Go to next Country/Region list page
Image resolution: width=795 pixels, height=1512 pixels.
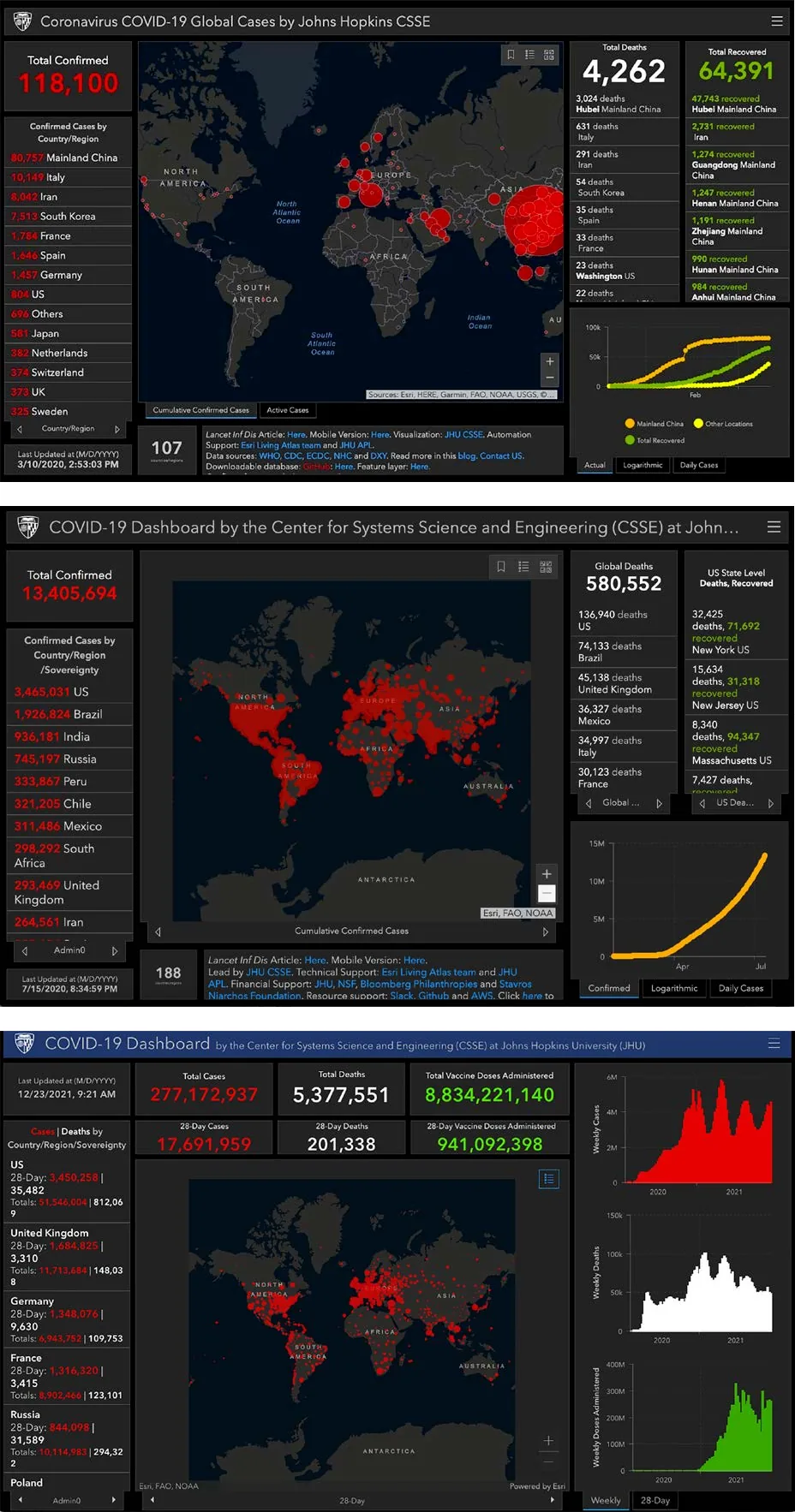pos(117,429)
